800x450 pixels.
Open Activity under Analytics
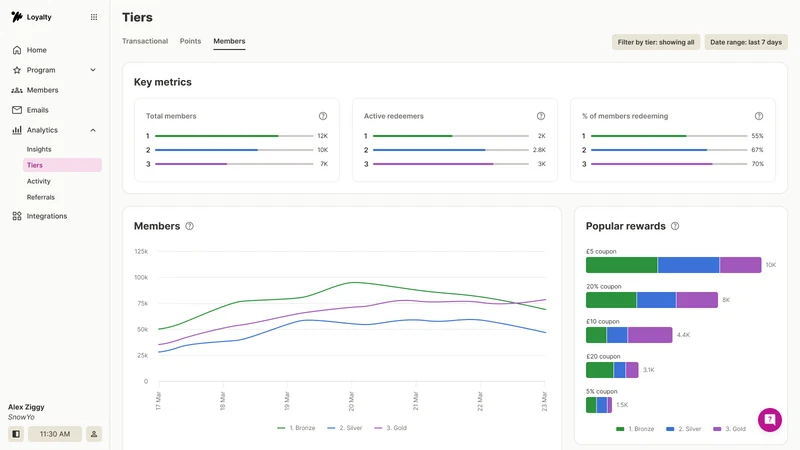pos(38,181)
